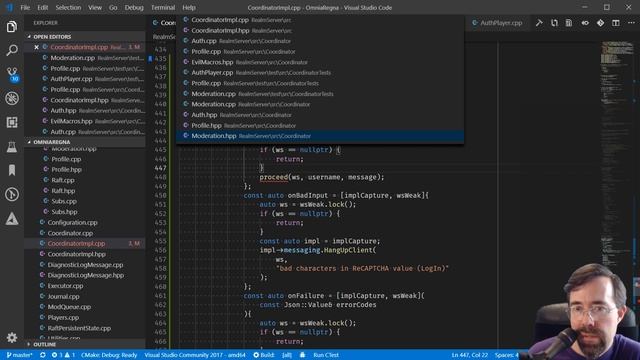Open the File menu
This screenshot has height=360, width=640.
pyautogui.click(x=25, y=7)
